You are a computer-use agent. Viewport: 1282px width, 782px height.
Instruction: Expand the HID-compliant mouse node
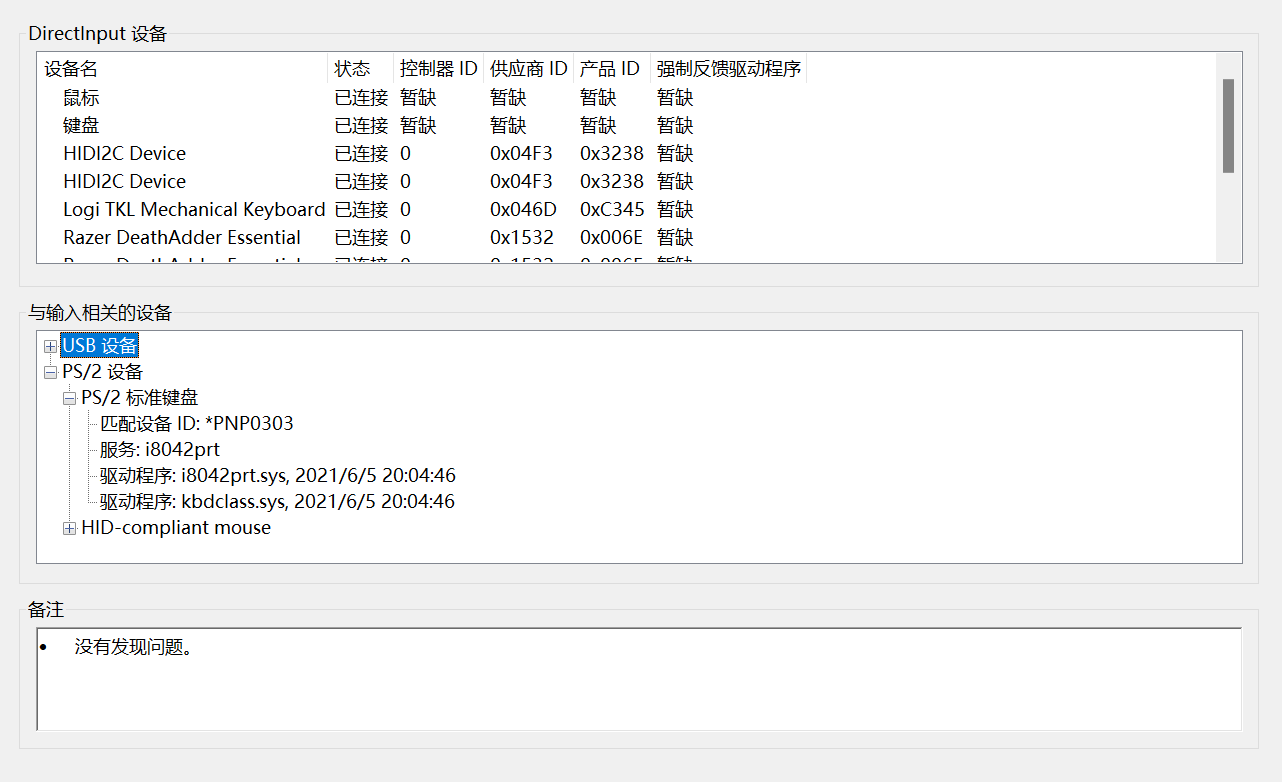[69, 528]
